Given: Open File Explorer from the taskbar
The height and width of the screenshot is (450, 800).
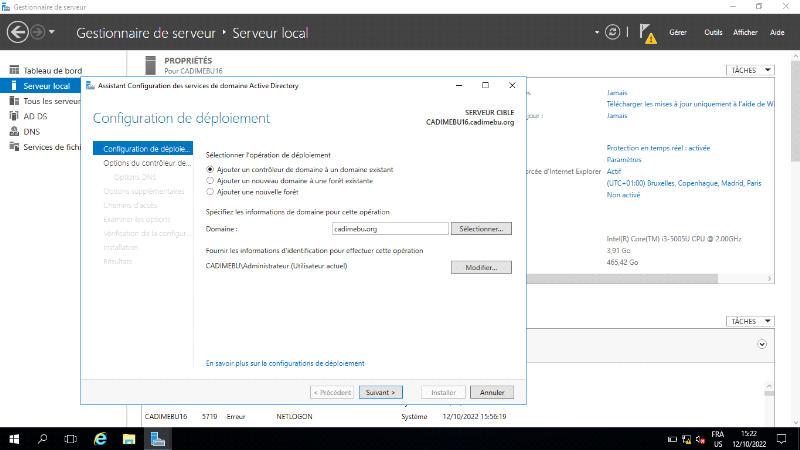Looking at the screenshot, I should (129, 438).
